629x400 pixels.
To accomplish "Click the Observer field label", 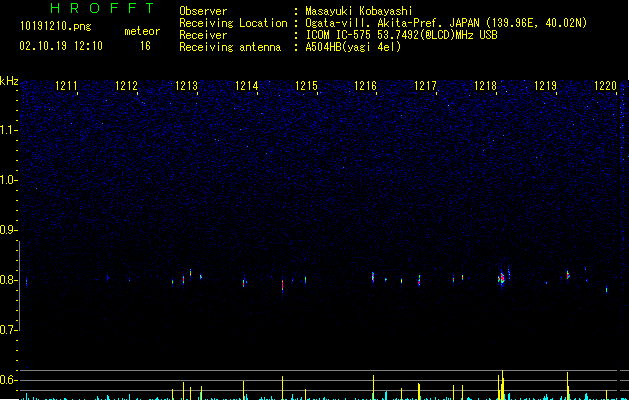I will pos(203,11).
